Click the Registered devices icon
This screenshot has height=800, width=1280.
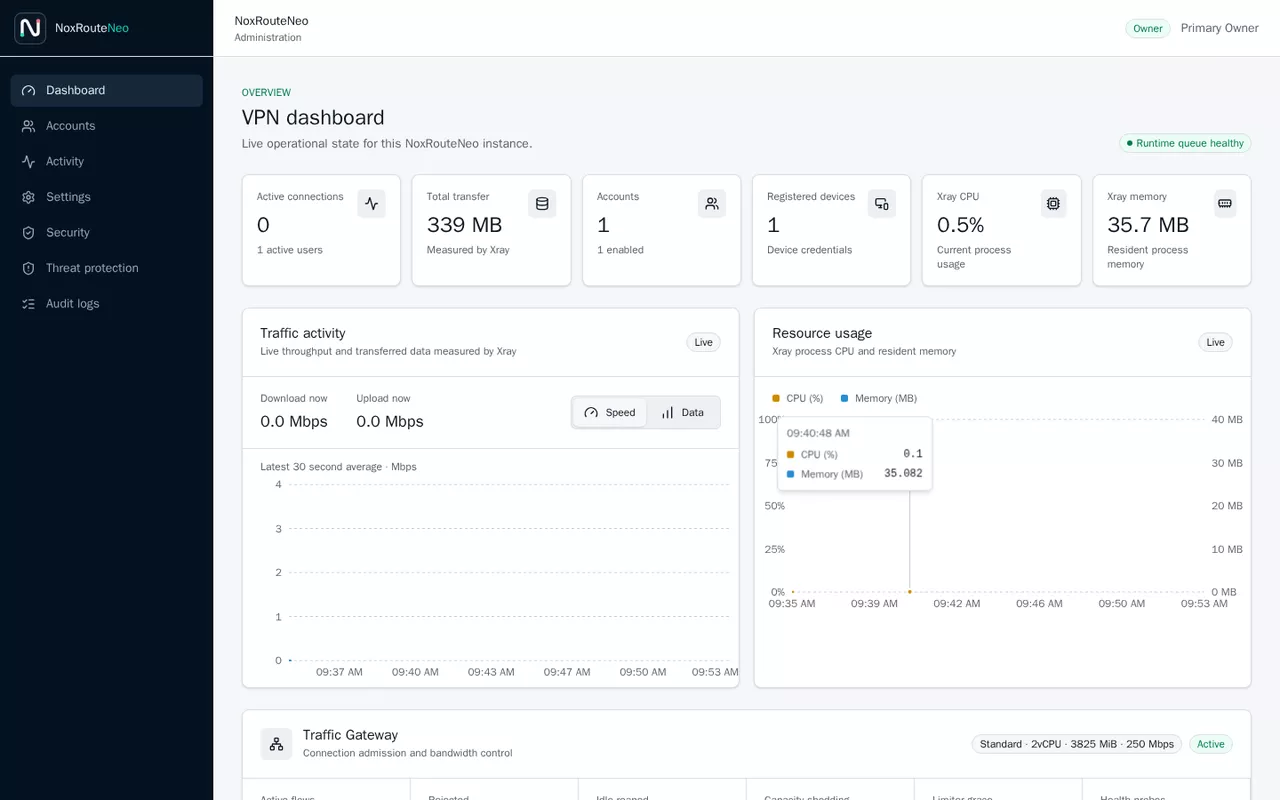point(882,204)
